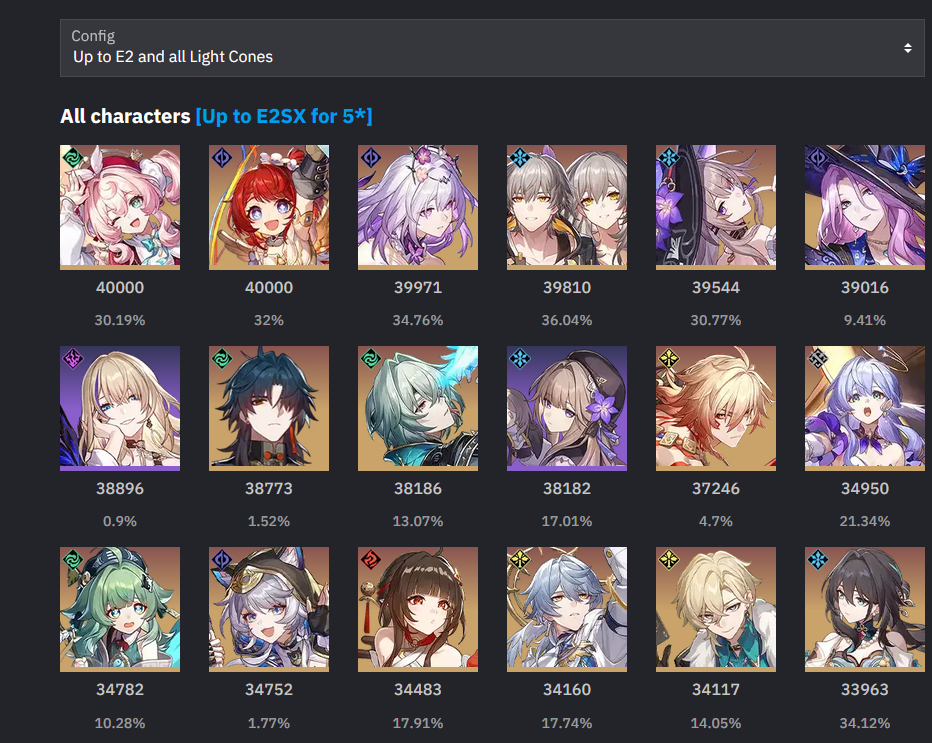Open the character portrait with score 39971
Image resolution: width=932 pixels, height=743 pixels.
418,207
